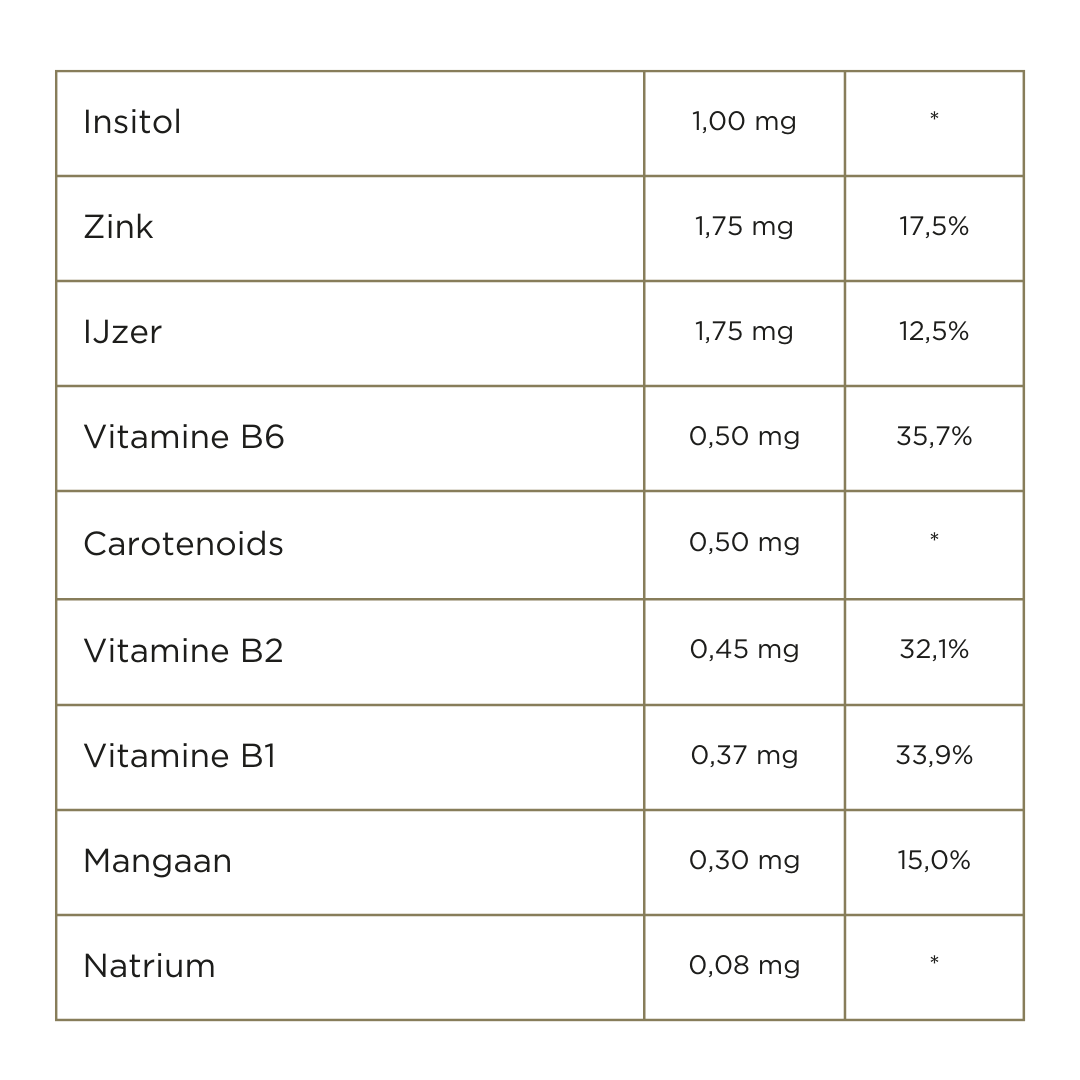1080x1080 pixels.
Task: Select the 35,7% percentage cell
Action: coord(934,437)
